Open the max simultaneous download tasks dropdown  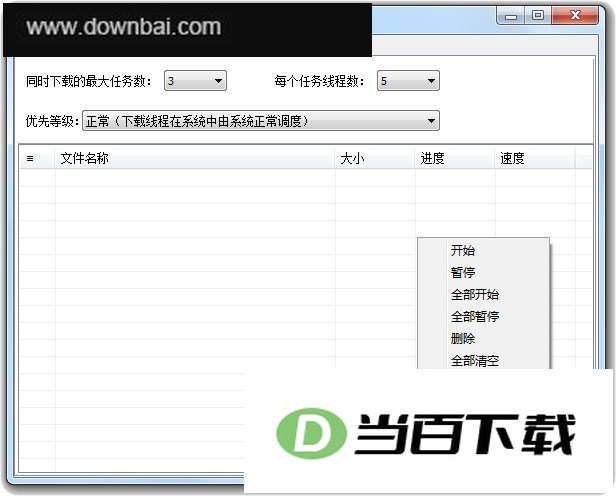195,81
